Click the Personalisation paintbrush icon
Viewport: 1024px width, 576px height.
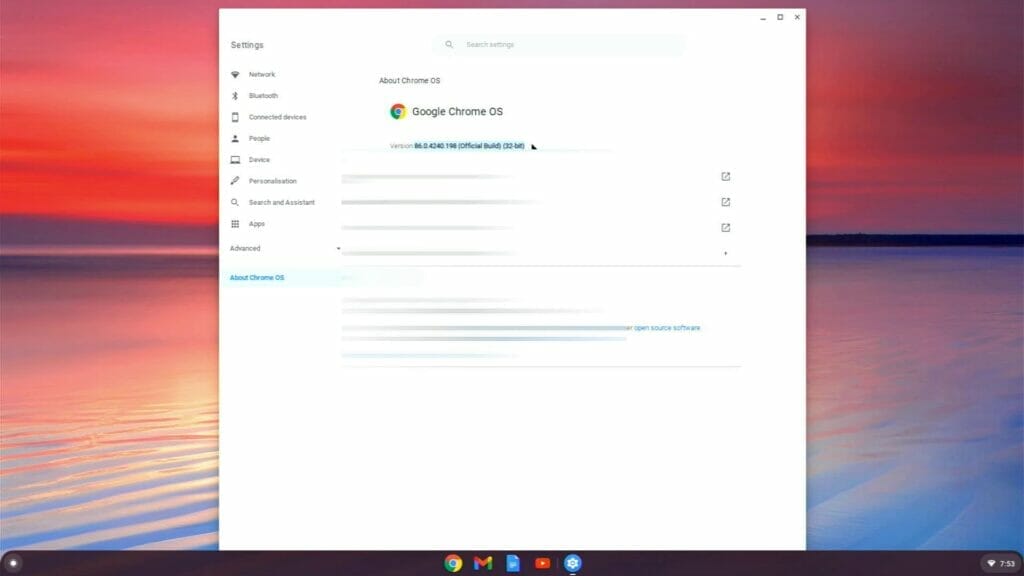[234, 181]
